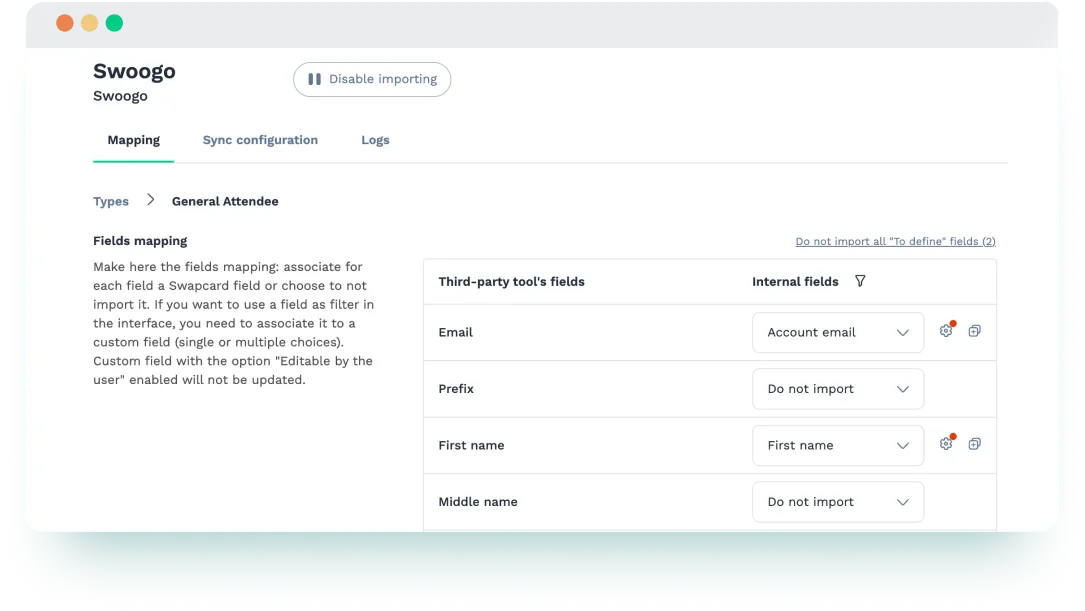1085x611 pixels.
Task: Click the green maximize window button
Action: click(x=114, y=23)
